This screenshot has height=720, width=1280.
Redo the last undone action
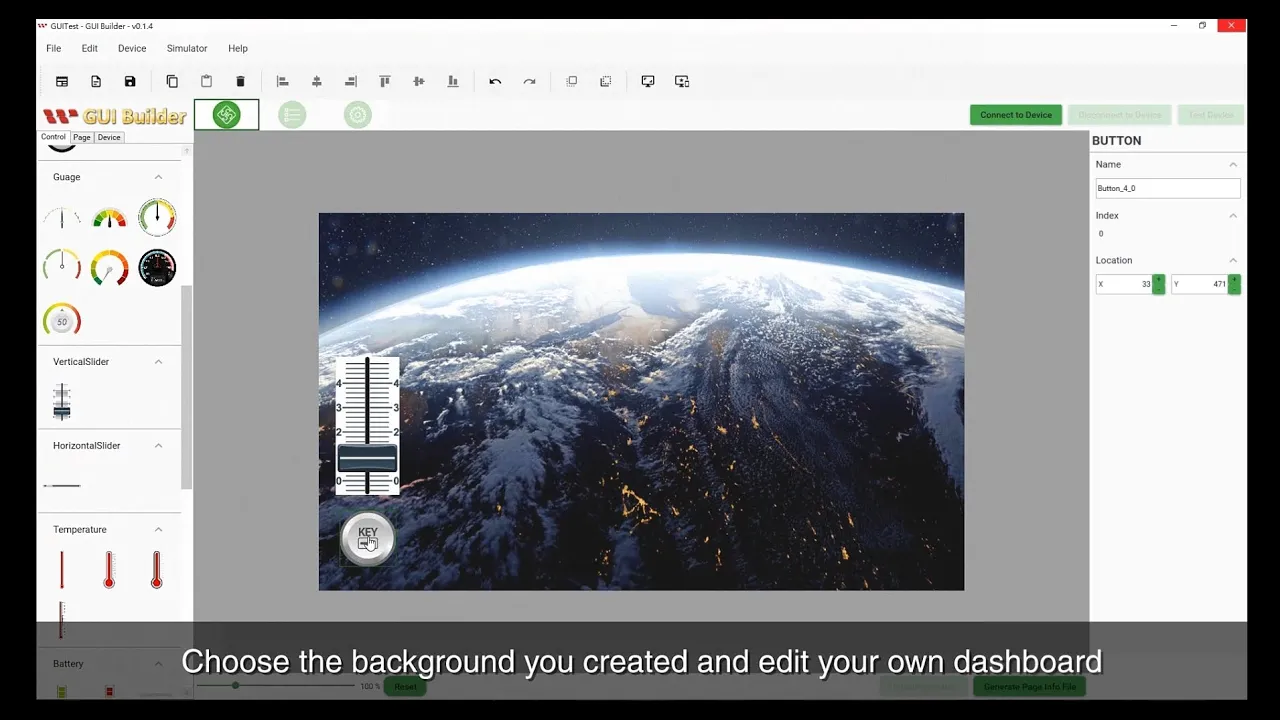(529, 81)
